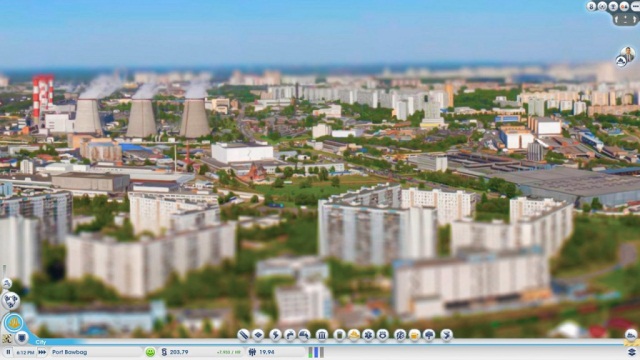Click the center camera zoom control
This screenshot has width=640, height=360.
coord(625,19)
